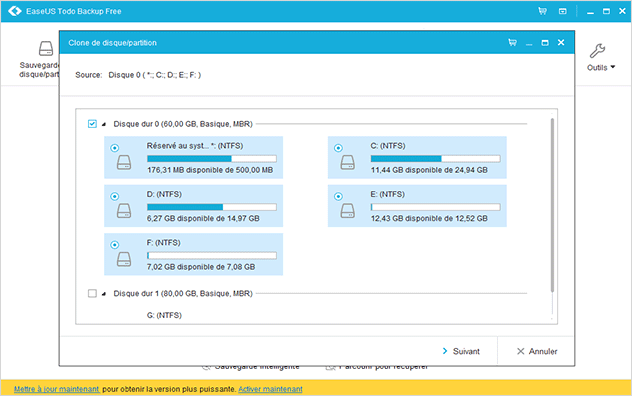Click the drive icon of the D: partition
The width and height of the screenshot is (632, 396).
click(124, 211)
